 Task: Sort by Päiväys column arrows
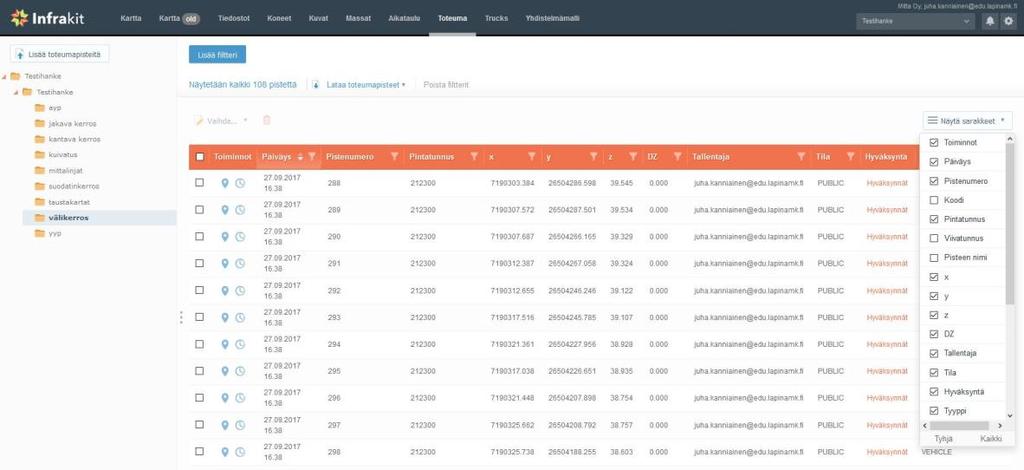300,157
